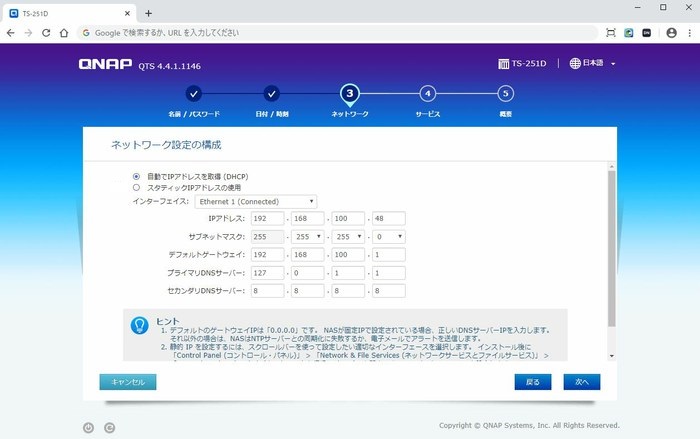
Task: Click default gateway second octet field 168
Action: (308, 255)
